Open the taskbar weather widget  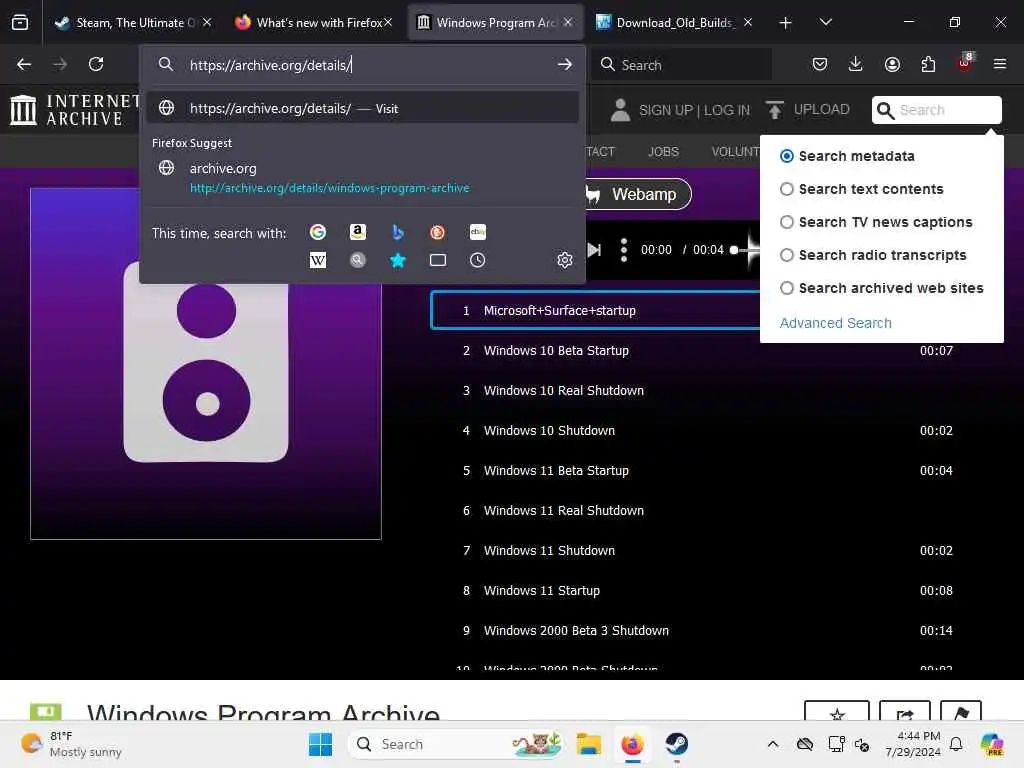(x=72, y=744)
